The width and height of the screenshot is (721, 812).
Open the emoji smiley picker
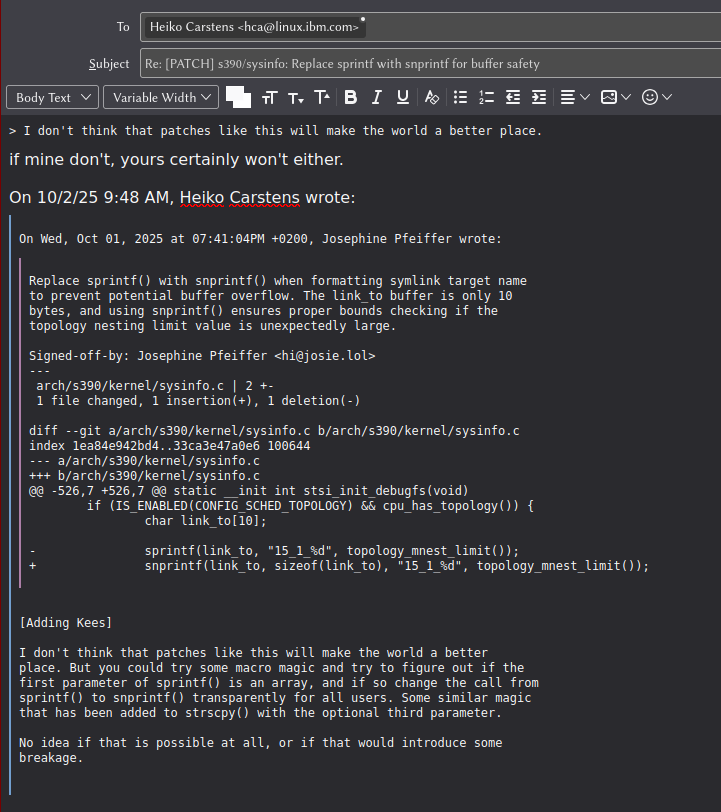click(x=656, y=97)
